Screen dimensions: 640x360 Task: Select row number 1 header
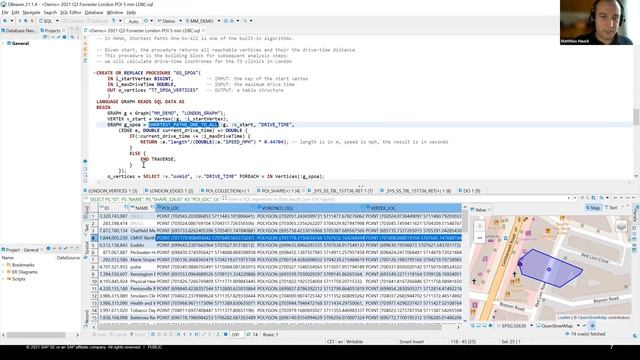94,216
